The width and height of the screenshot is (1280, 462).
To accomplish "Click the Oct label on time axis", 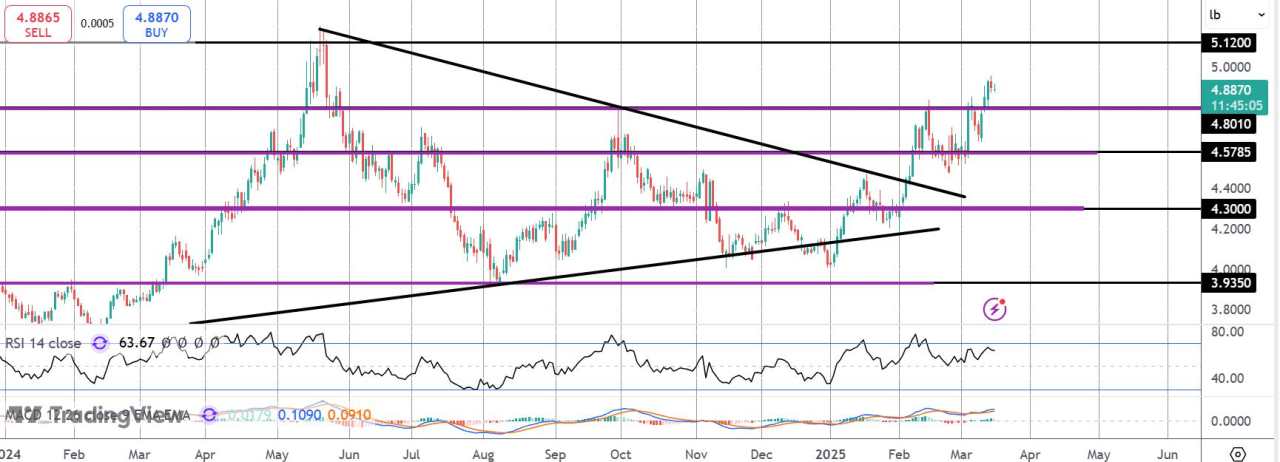I will (x=620, y=452).
